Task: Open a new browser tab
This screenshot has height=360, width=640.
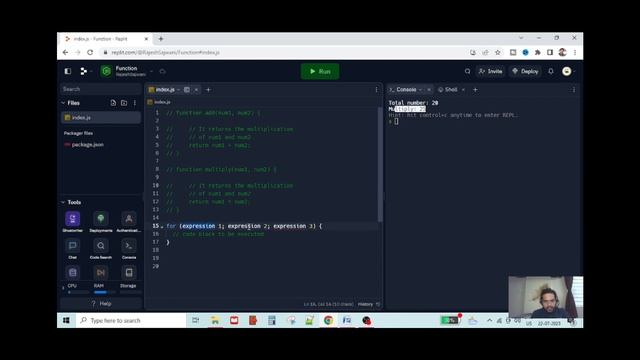Action: click(161, 39)
